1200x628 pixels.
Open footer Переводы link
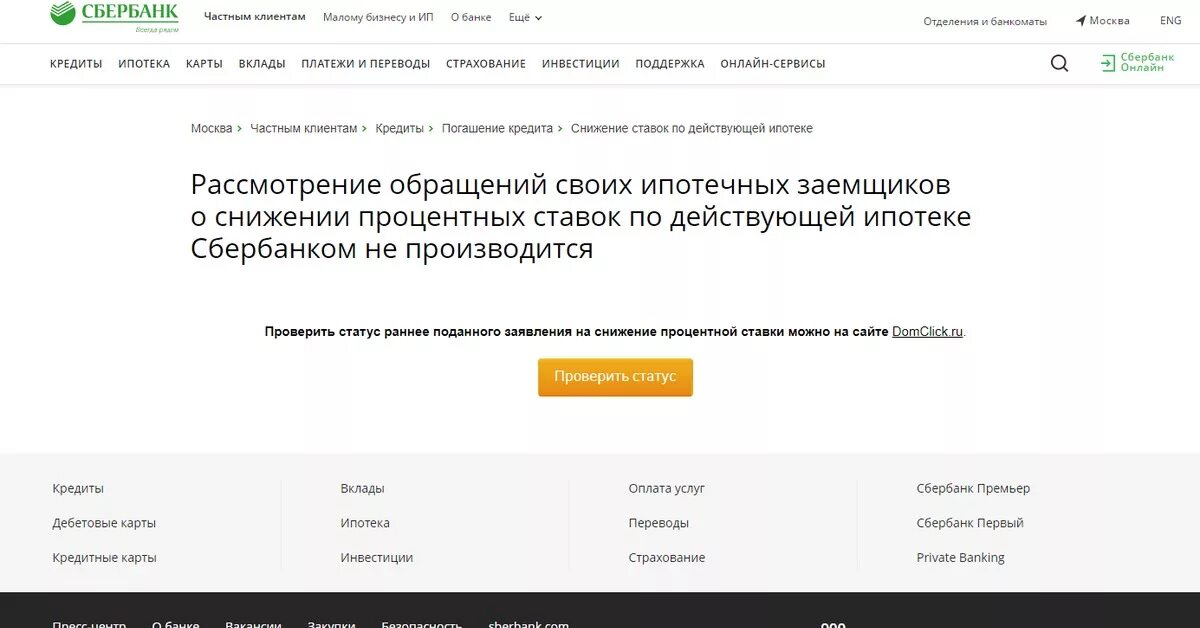659,523
